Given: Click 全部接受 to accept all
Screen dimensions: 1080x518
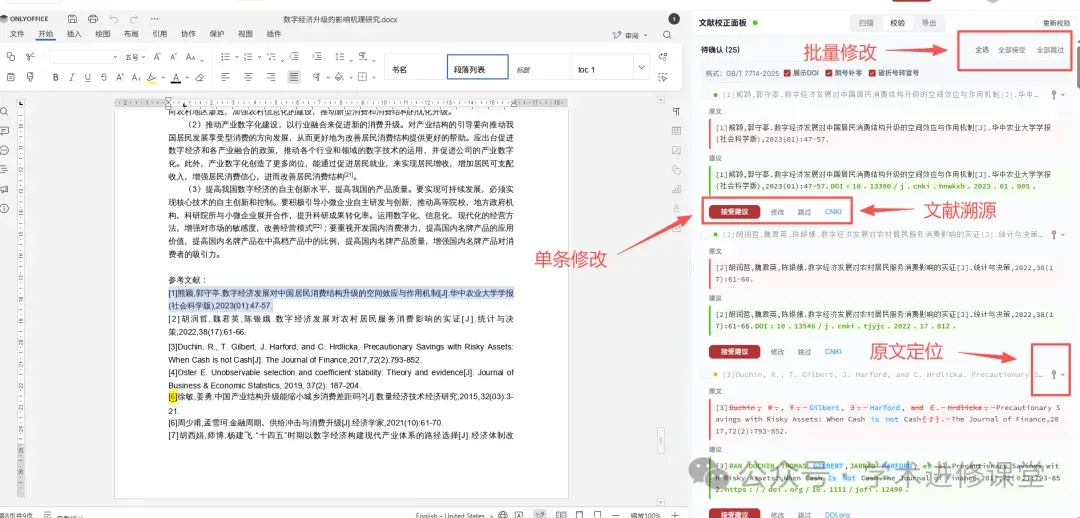Looking at the screenshot, I should [1012, 50].
